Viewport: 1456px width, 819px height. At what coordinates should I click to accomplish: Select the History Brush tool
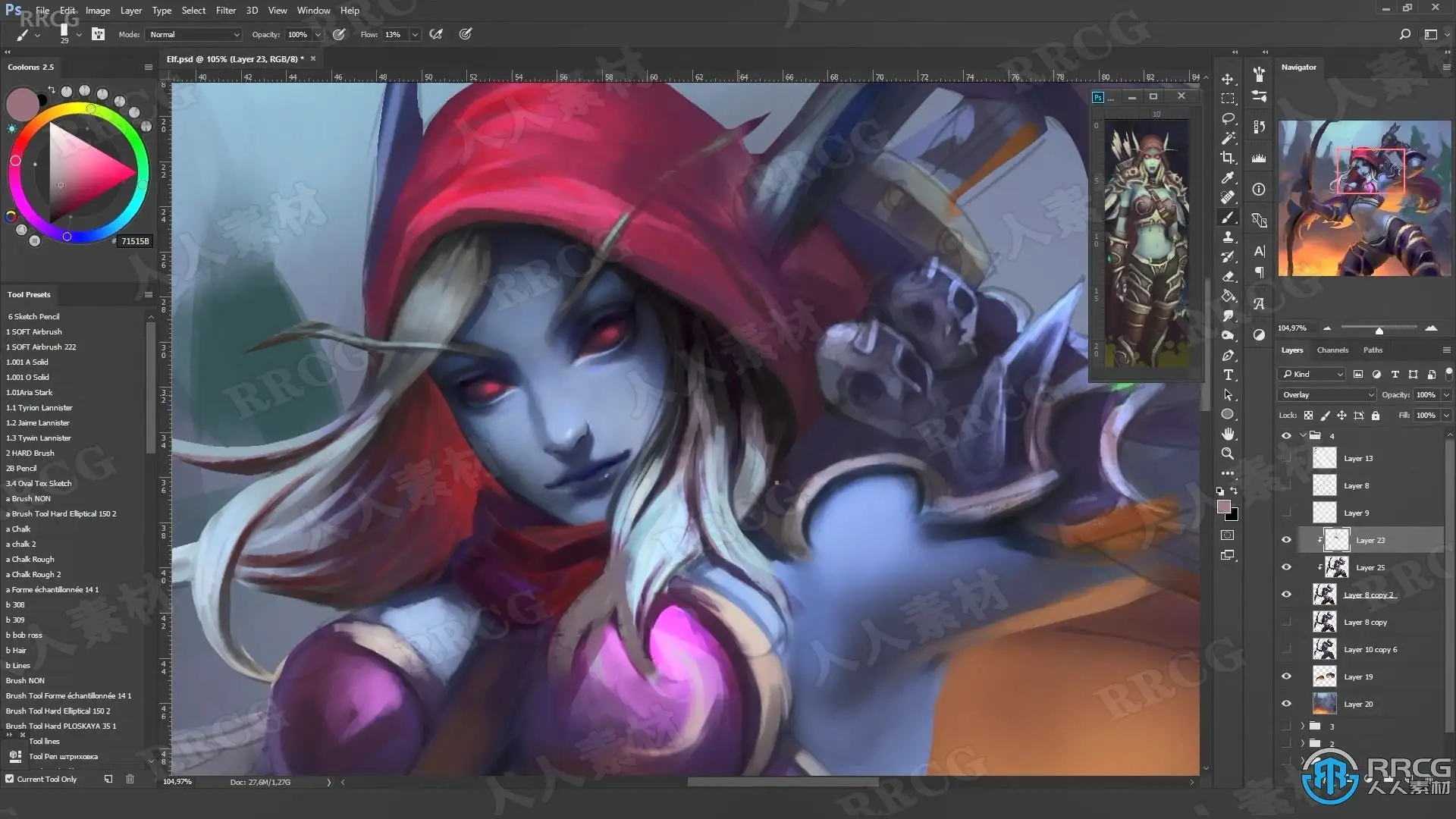[x=1228, y=256]
